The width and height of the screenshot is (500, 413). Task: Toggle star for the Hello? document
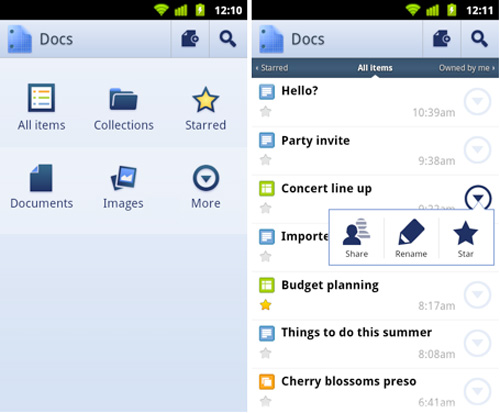266,111
